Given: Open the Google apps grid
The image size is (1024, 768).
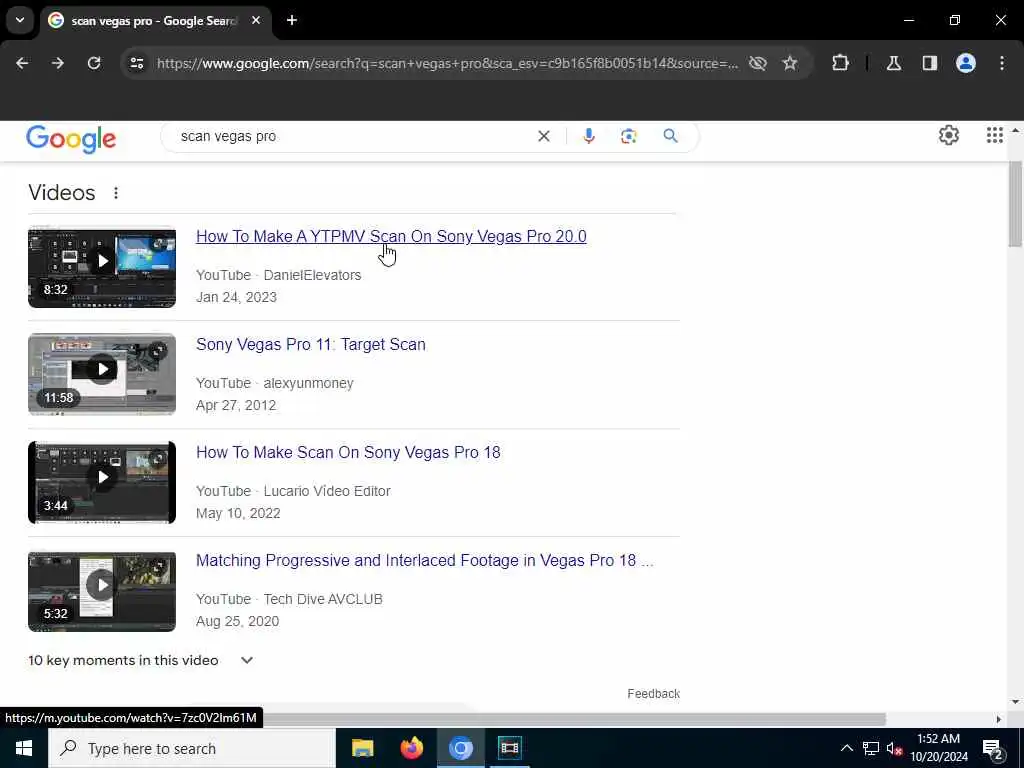Looking at the screenshot, I should [995, 135].
